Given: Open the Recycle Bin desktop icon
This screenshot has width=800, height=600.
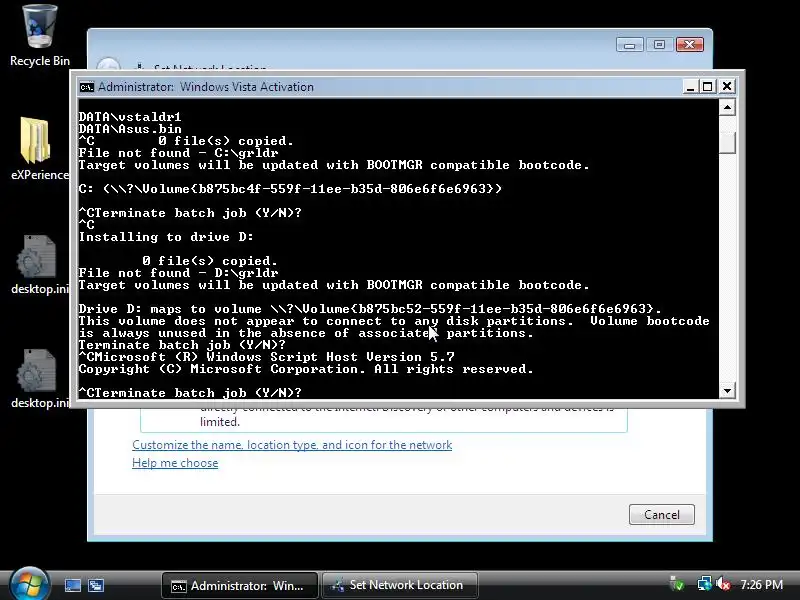Looking at the screenshot, I should click(x=40, y=36).
